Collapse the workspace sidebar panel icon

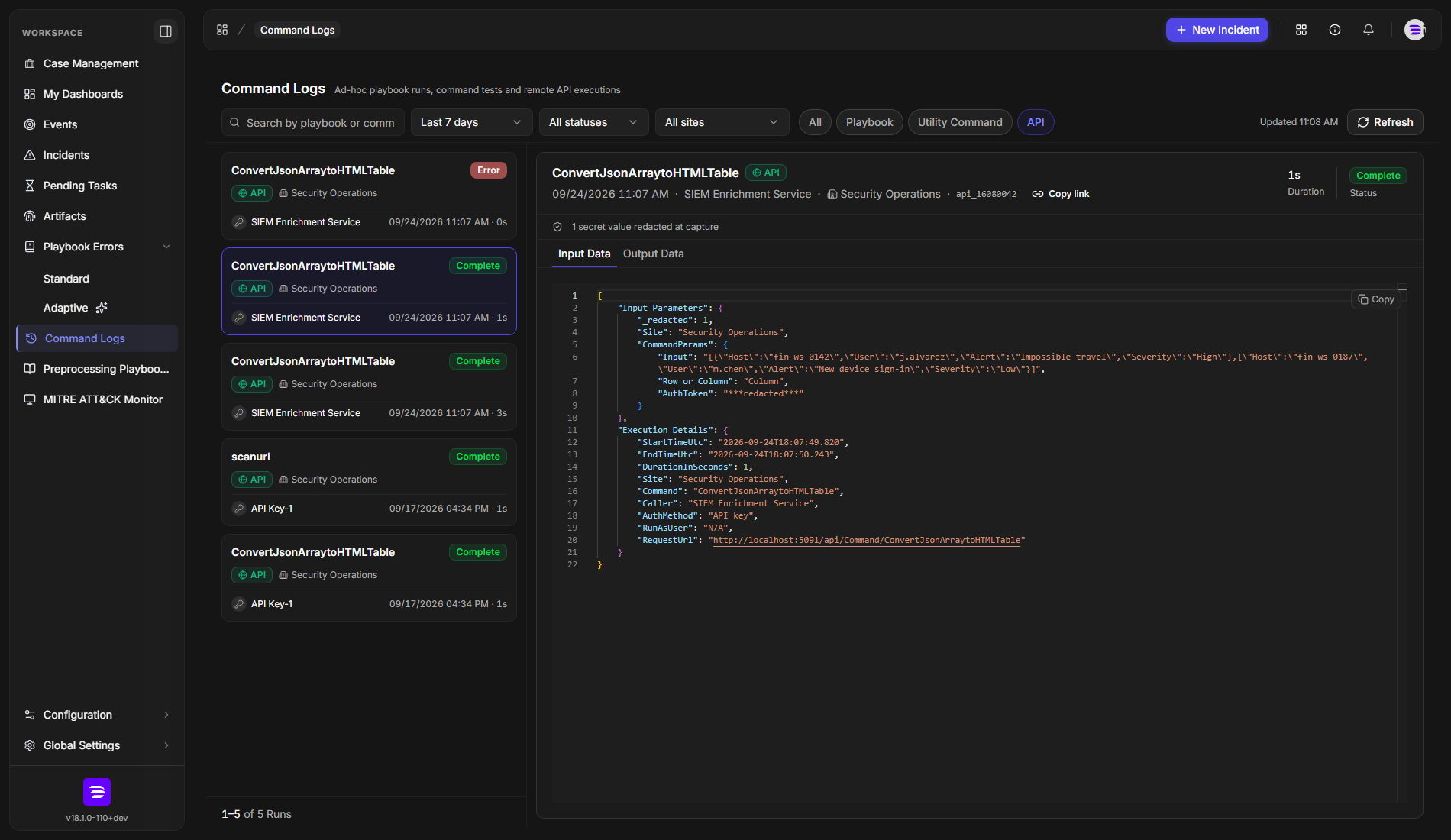tap(165, 31)
